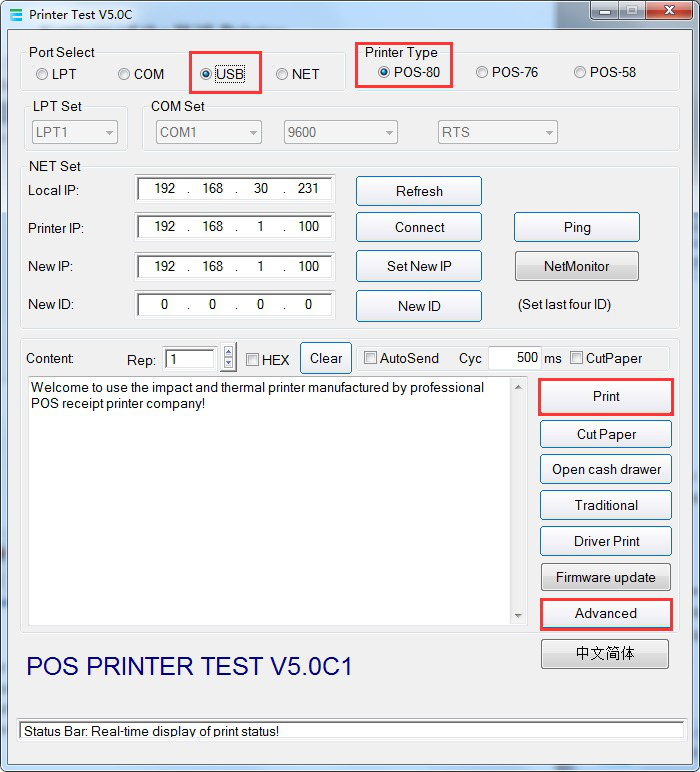Click the Driver Print button
The width and height of the screenshot is (700, 772).
606,541
